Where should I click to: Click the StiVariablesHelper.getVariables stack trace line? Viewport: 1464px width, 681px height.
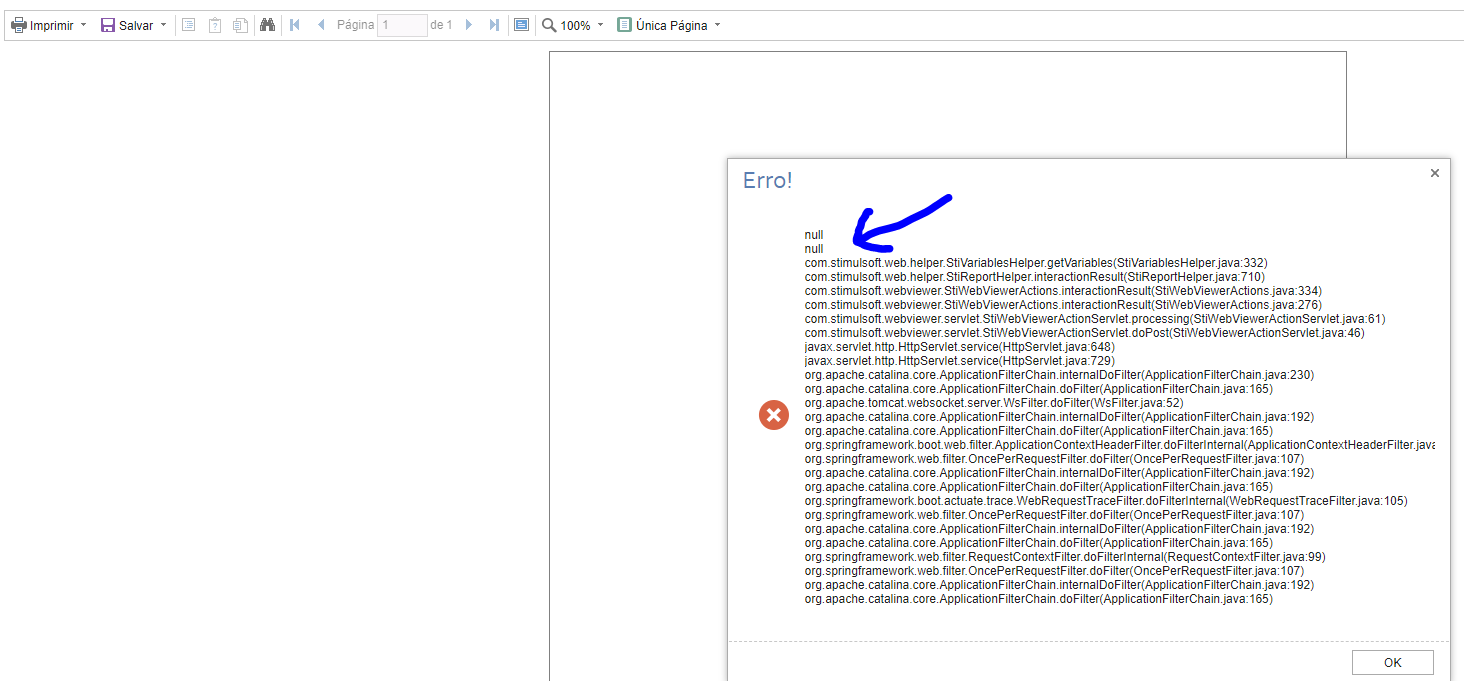[1036, 263]
